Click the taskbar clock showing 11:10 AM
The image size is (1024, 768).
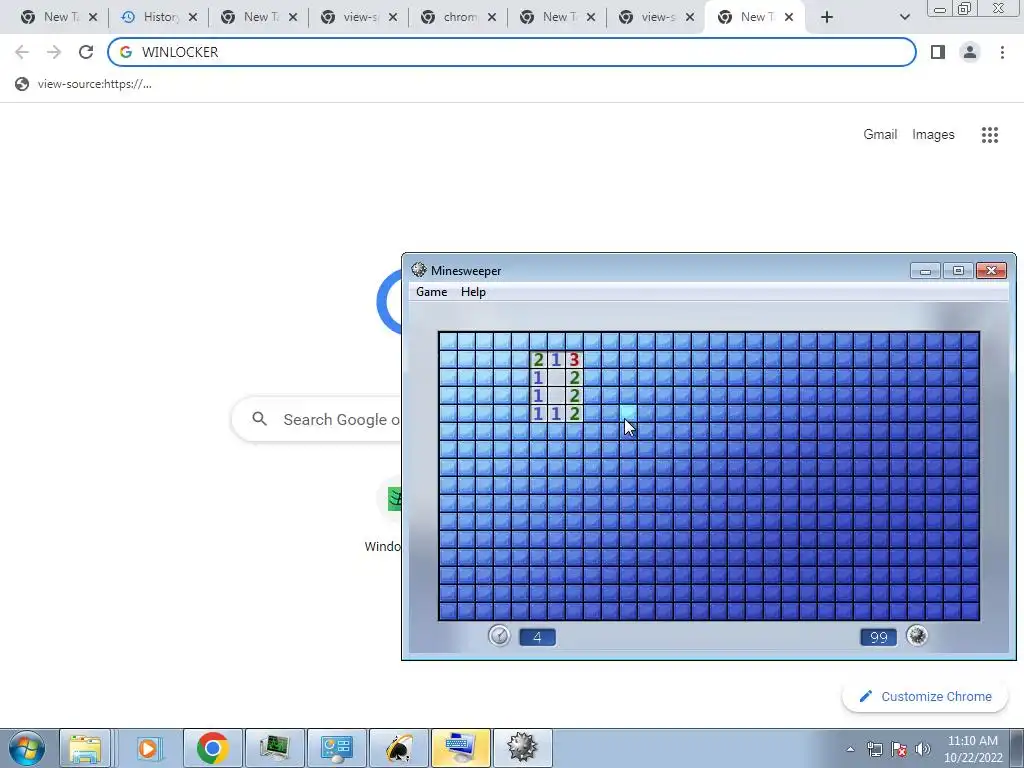pos(972,749)
